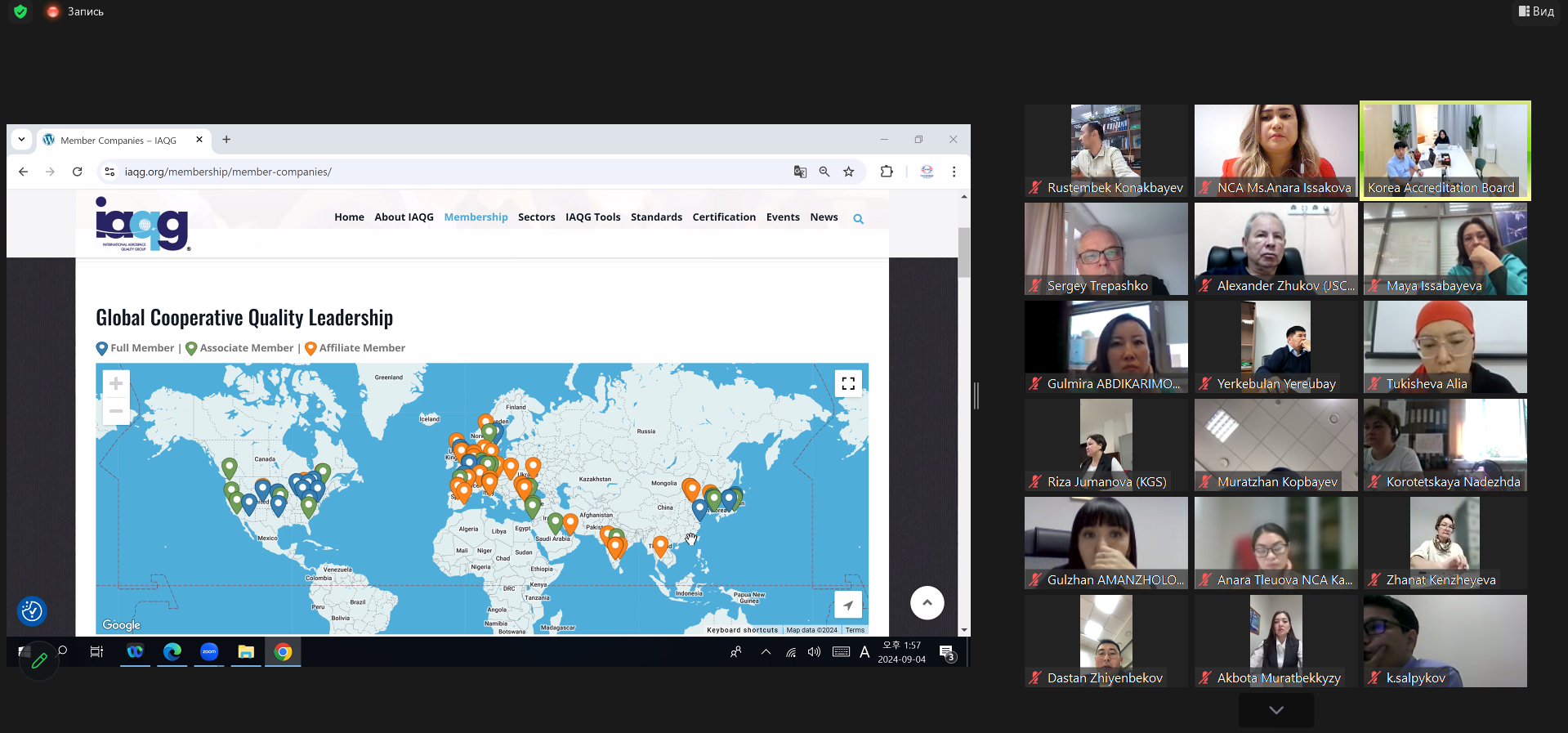Click the Google logo on the map

pos(122,625)
